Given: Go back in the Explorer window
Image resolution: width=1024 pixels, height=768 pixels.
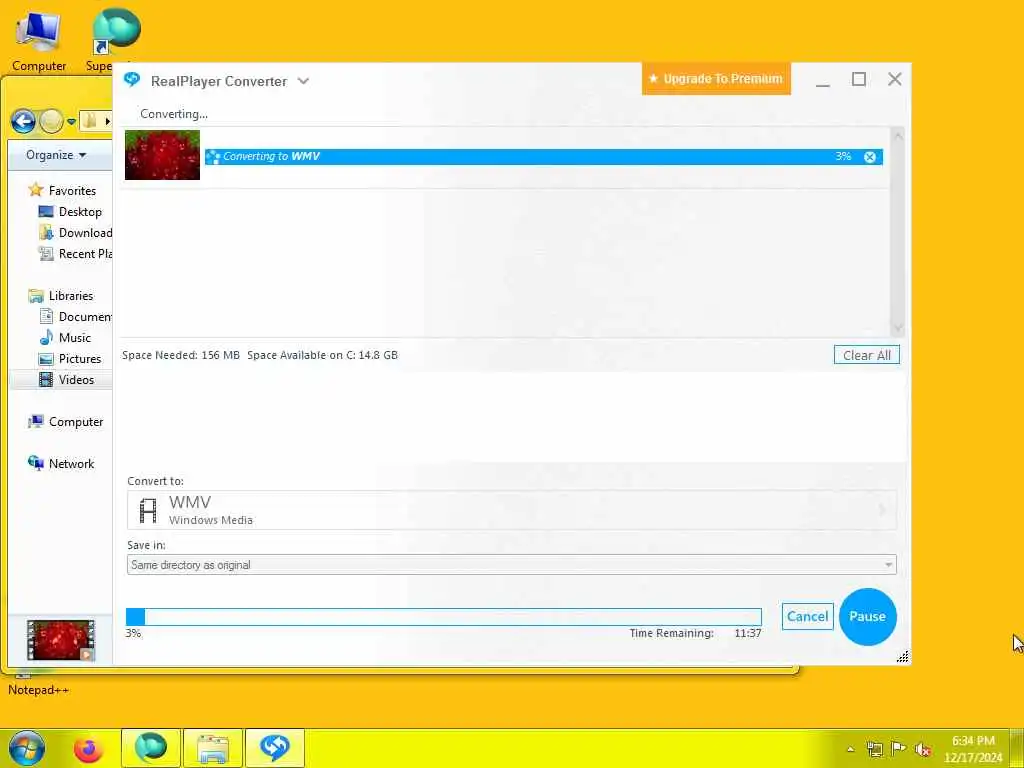Looking at the screenshot, I should pos(24,121).
